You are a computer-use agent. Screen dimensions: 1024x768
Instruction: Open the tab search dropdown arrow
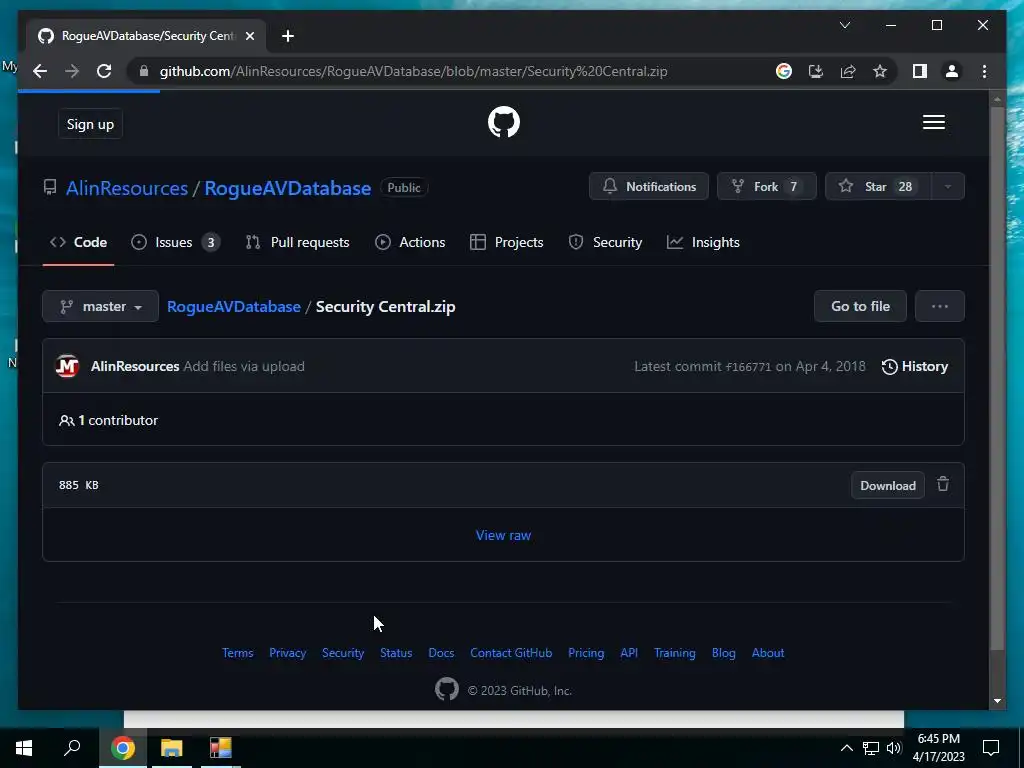pos(844,25)
